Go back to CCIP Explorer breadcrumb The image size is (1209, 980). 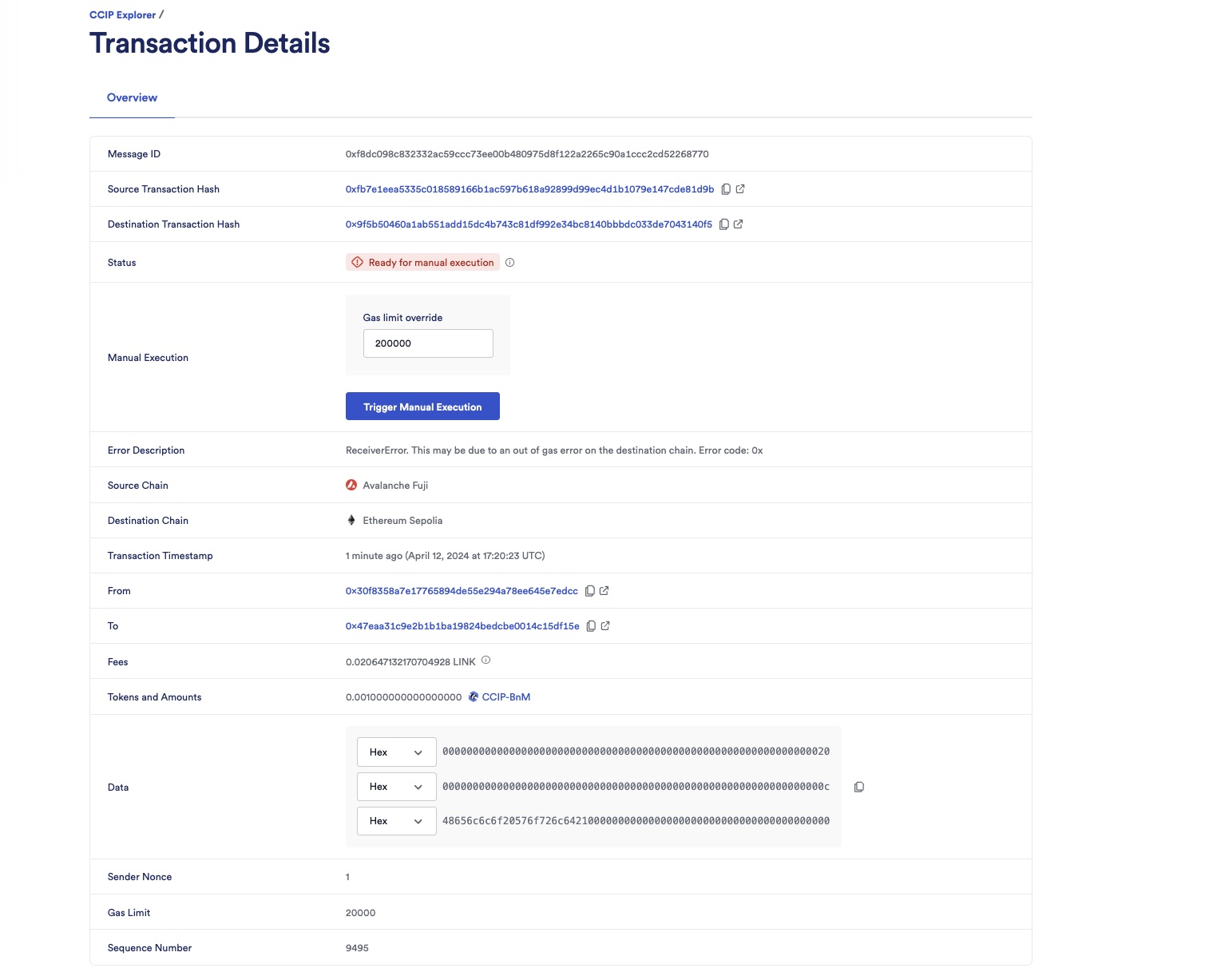point(122,15)
